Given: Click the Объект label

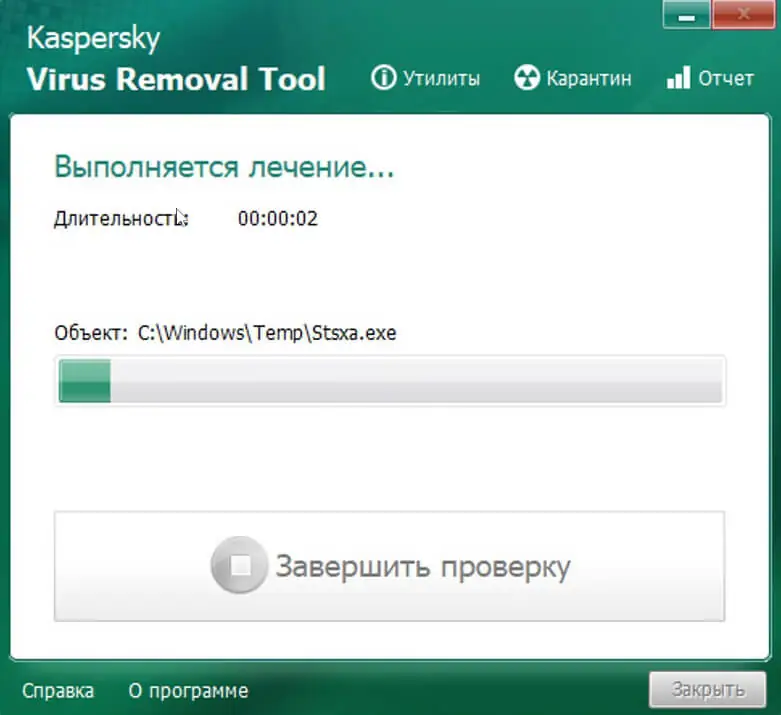Looking at the screenshot, I should click(x=91, y=333).
